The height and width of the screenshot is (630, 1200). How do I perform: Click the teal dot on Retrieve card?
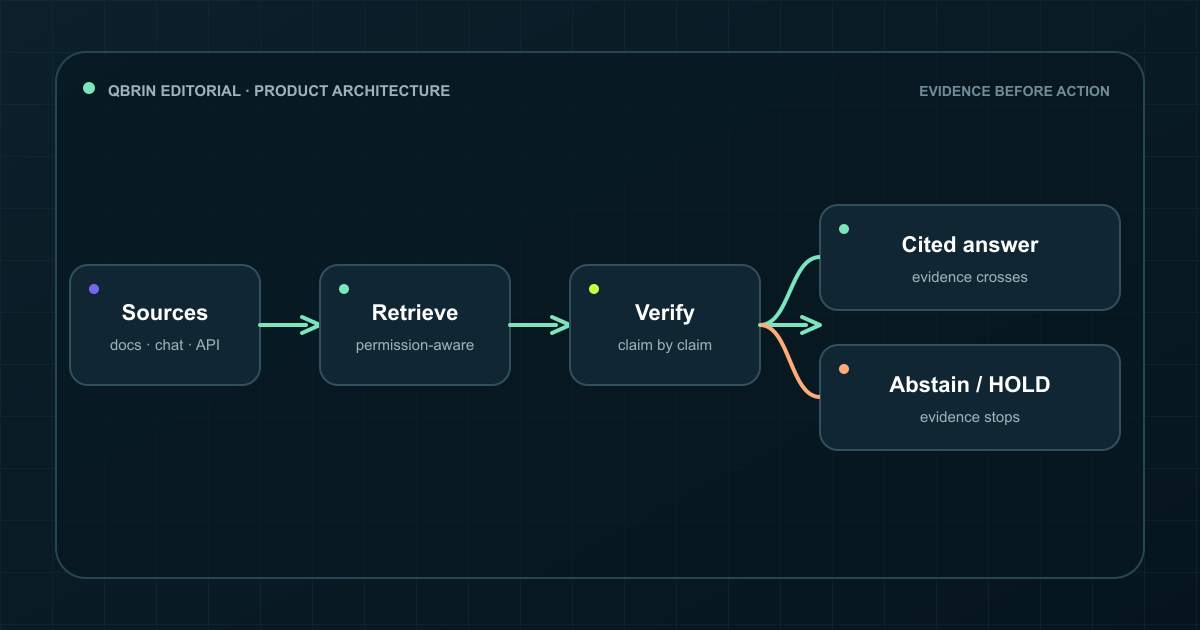[344, 289]
